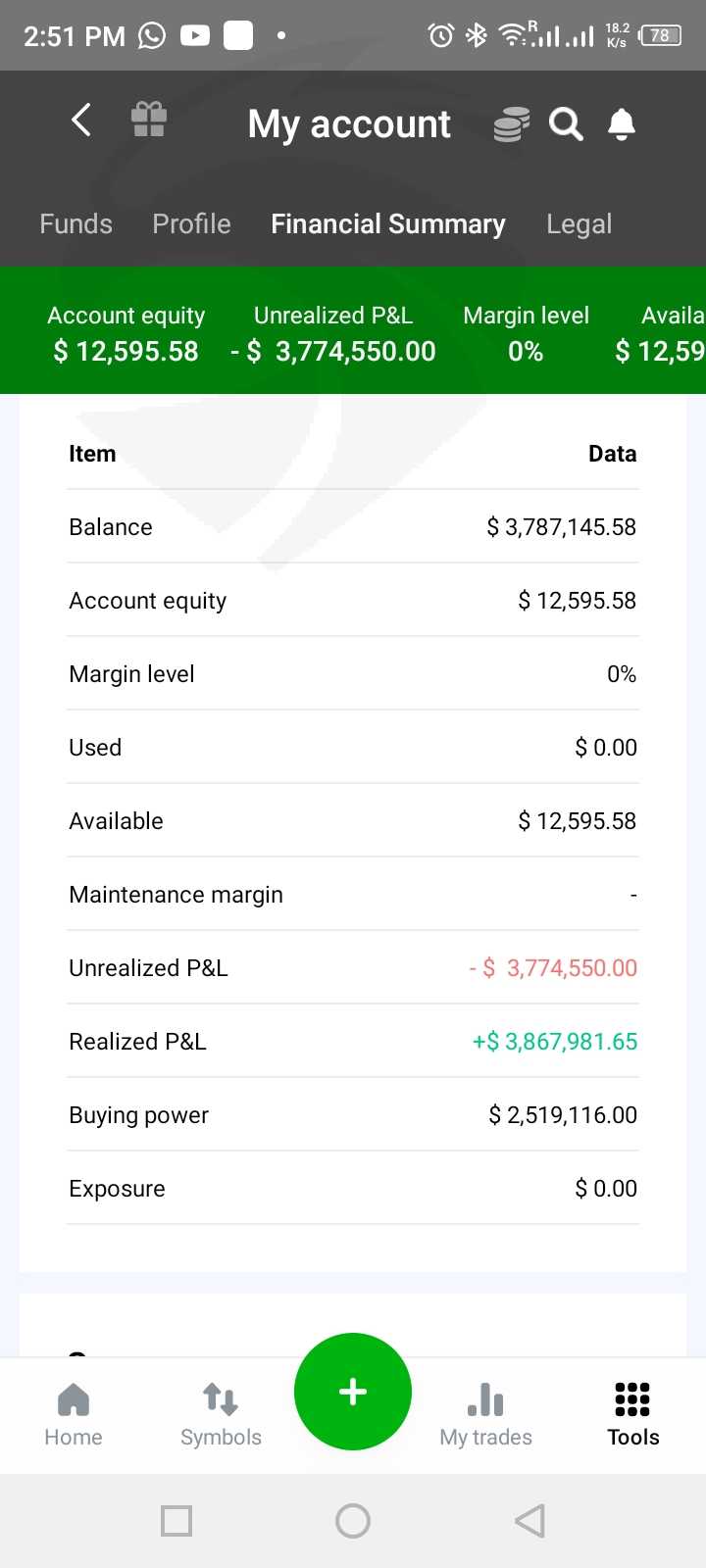The image size is (706, 1568).
Task: Select the Financial Summary tab
Action: tap(388, 224)
